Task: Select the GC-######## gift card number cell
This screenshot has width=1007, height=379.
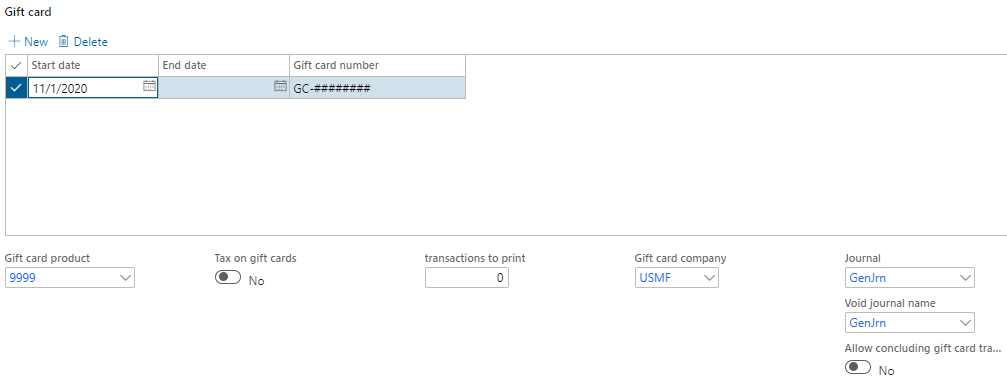Action: 378,88
